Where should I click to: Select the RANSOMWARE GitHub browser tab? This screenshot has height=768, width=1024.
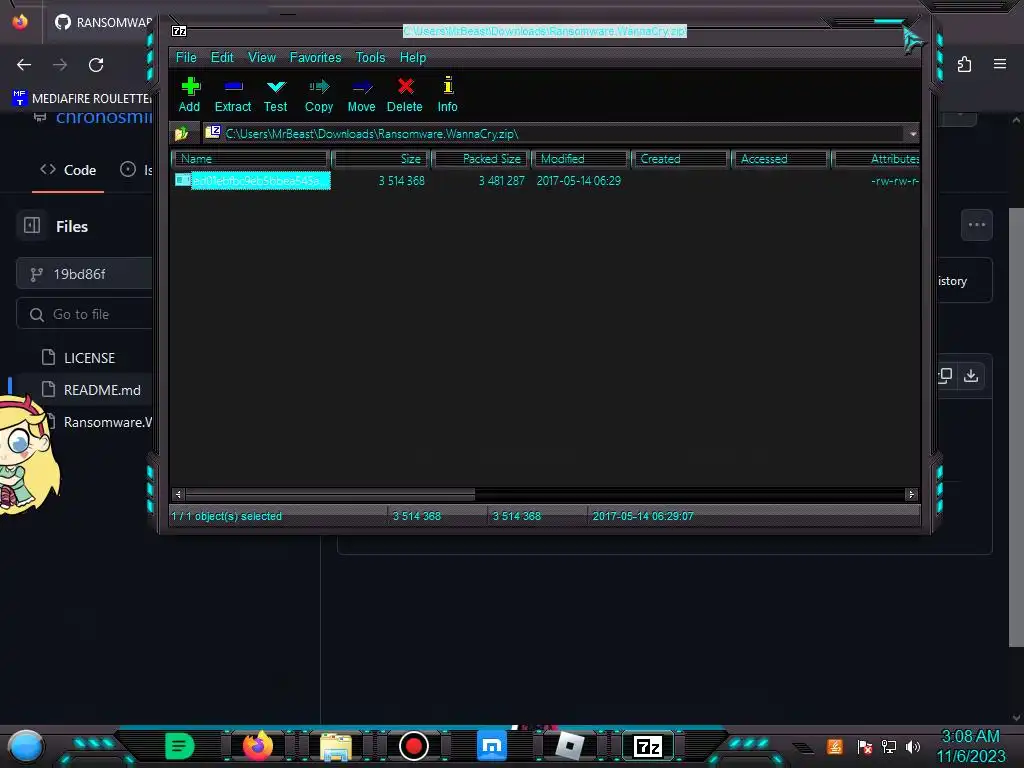click(101, 22)
